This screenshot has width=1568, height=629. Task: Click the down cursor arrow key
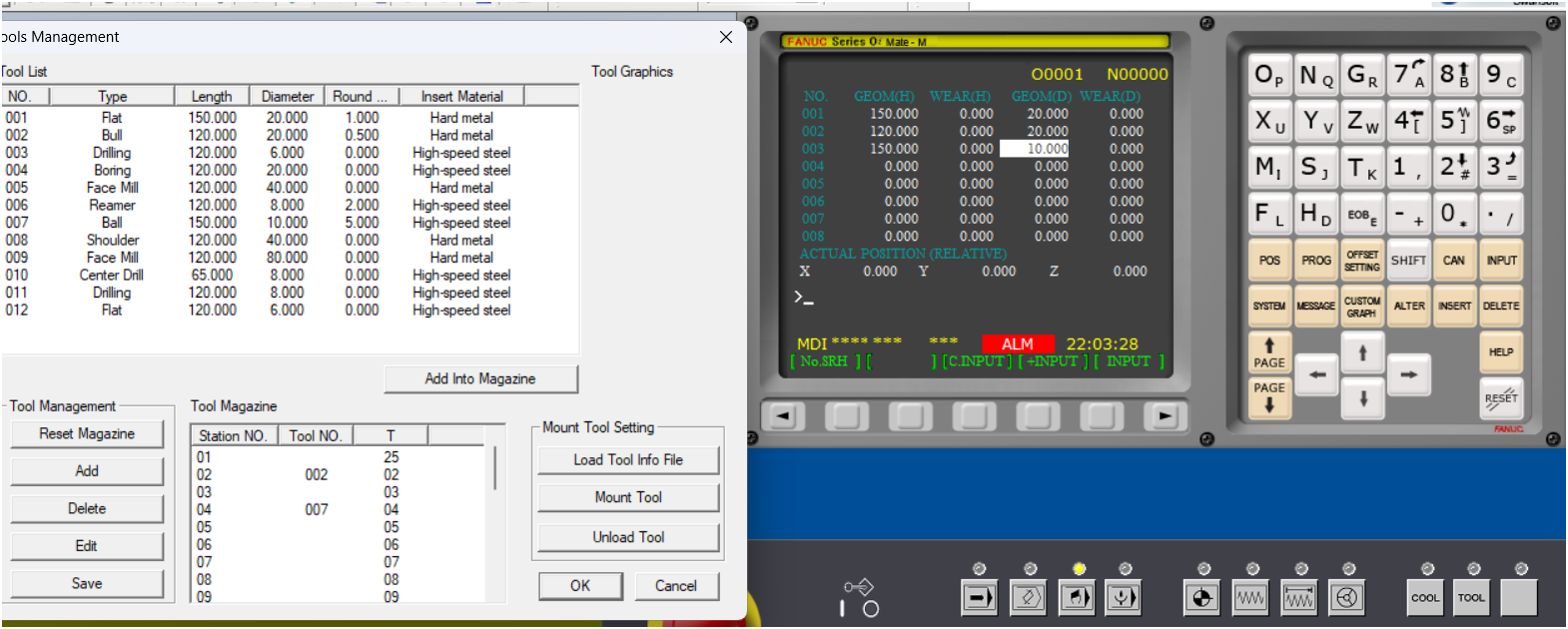(1362, 398)
